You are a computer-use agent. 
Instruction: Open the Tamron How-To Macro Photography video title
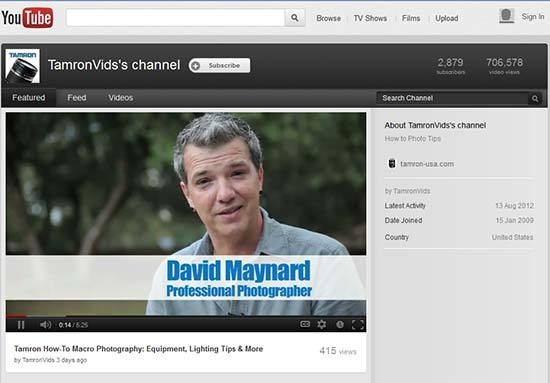pos(139,349)
